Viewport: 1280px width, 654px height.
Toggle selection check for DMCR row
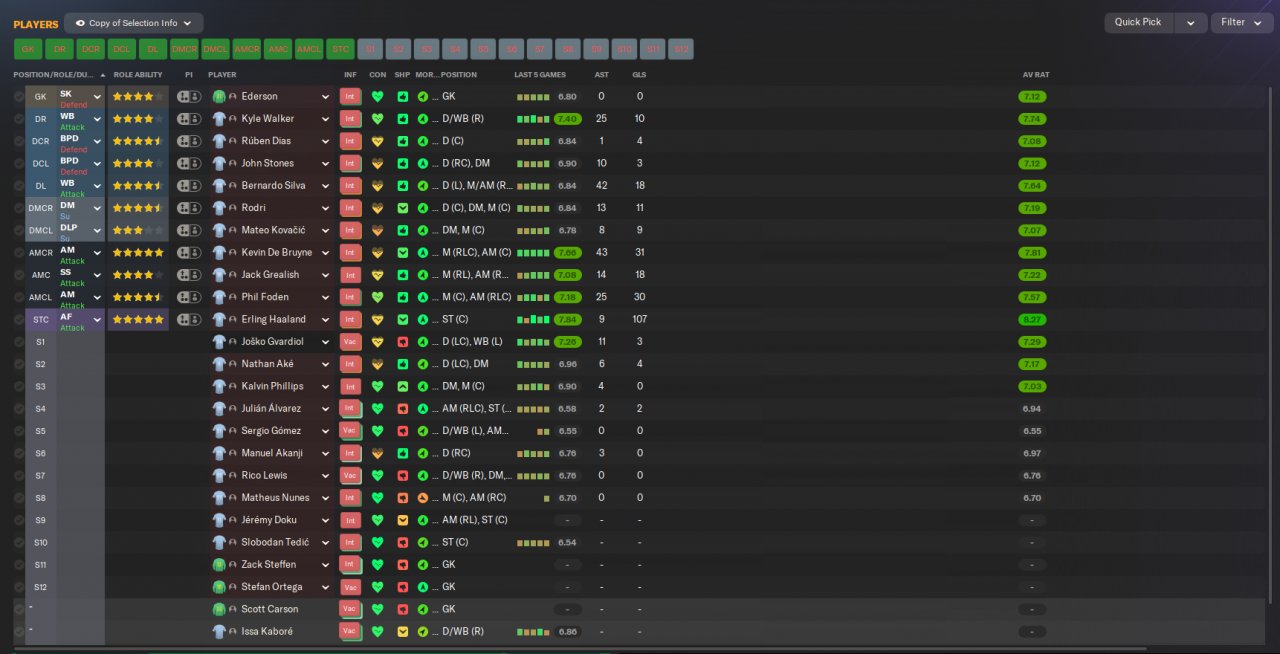(x=19, y=208)
